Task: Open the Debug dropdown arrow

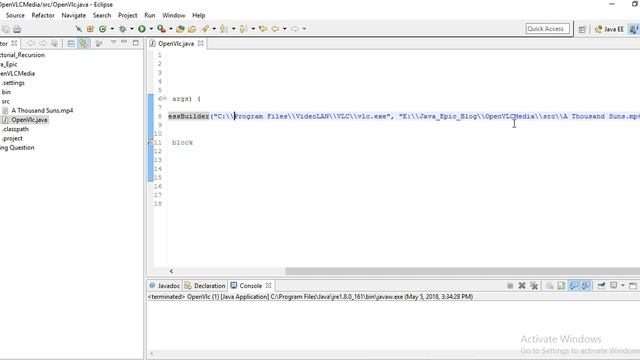Action: [131, 29]
